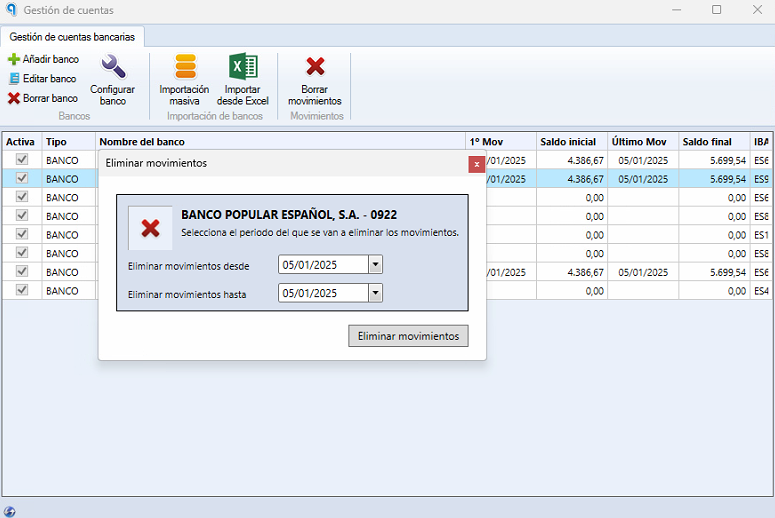Select highlighted row's Saldo final 5.699,54
The image size is (775, 518).
tap(714, 179)
